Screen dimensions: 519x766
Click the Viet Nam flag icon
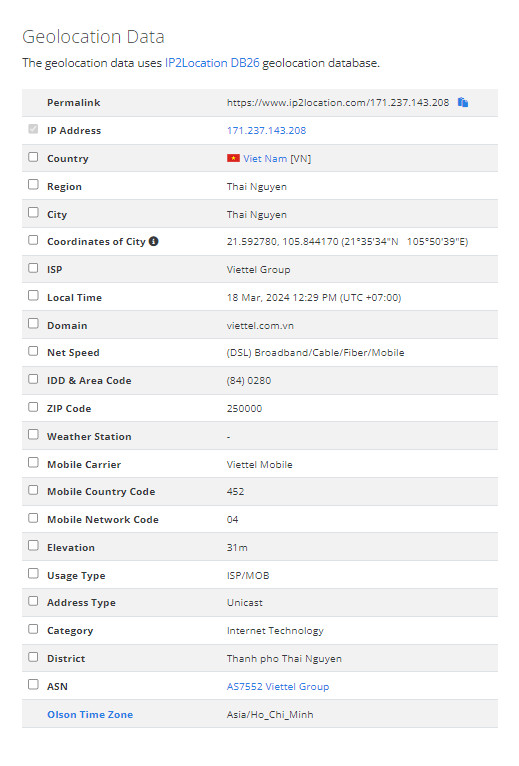[x=233, y=158]
